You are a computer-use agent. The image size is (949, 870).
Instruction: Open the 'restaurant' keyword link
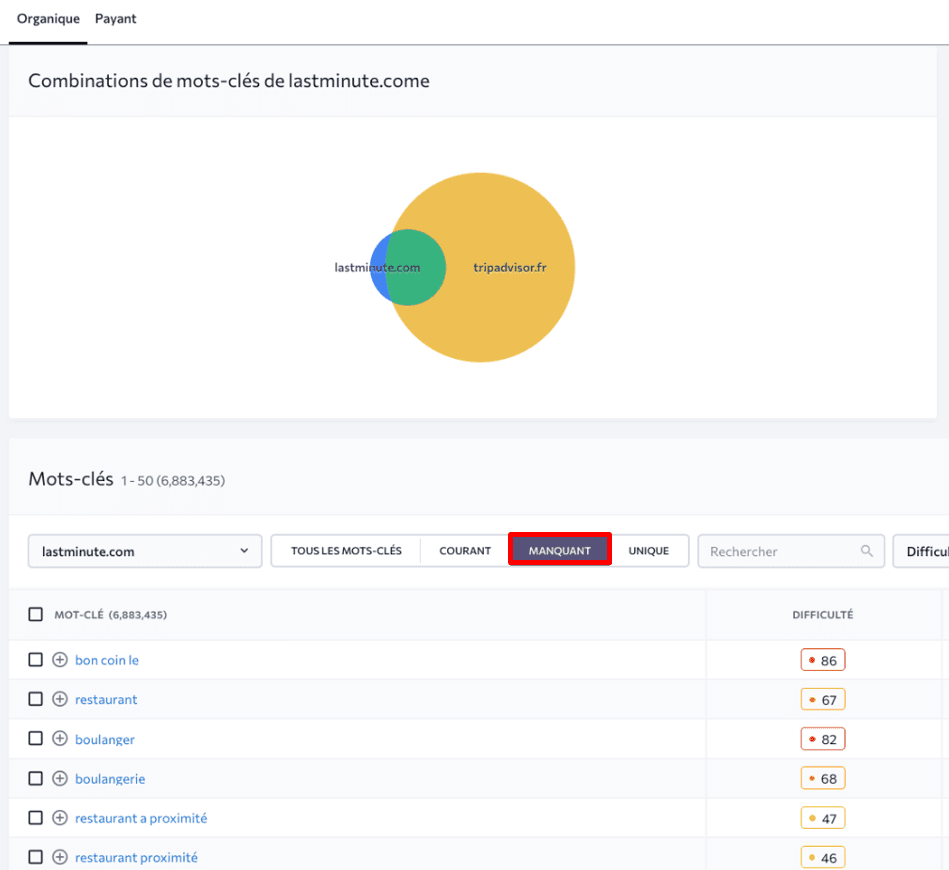106,699
